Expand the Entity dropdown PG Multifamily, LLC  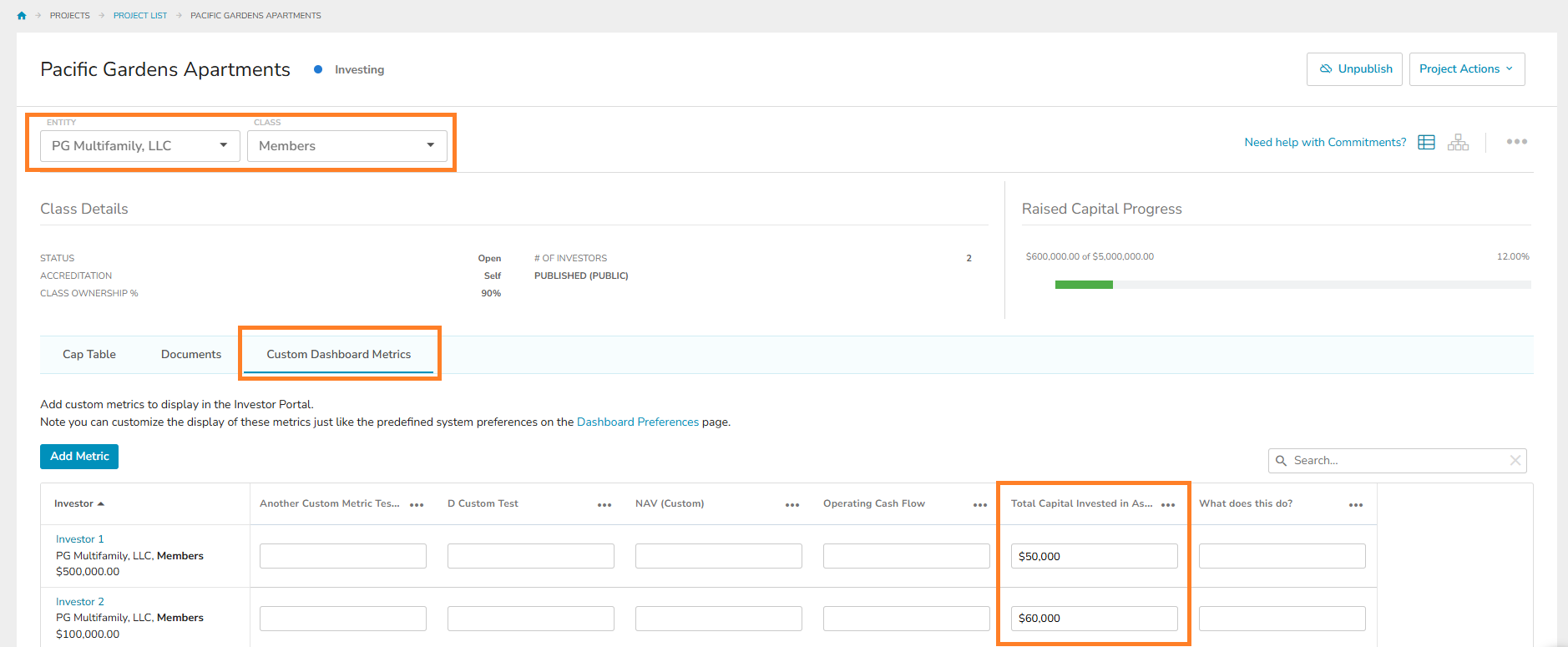[x=140, y=146]
